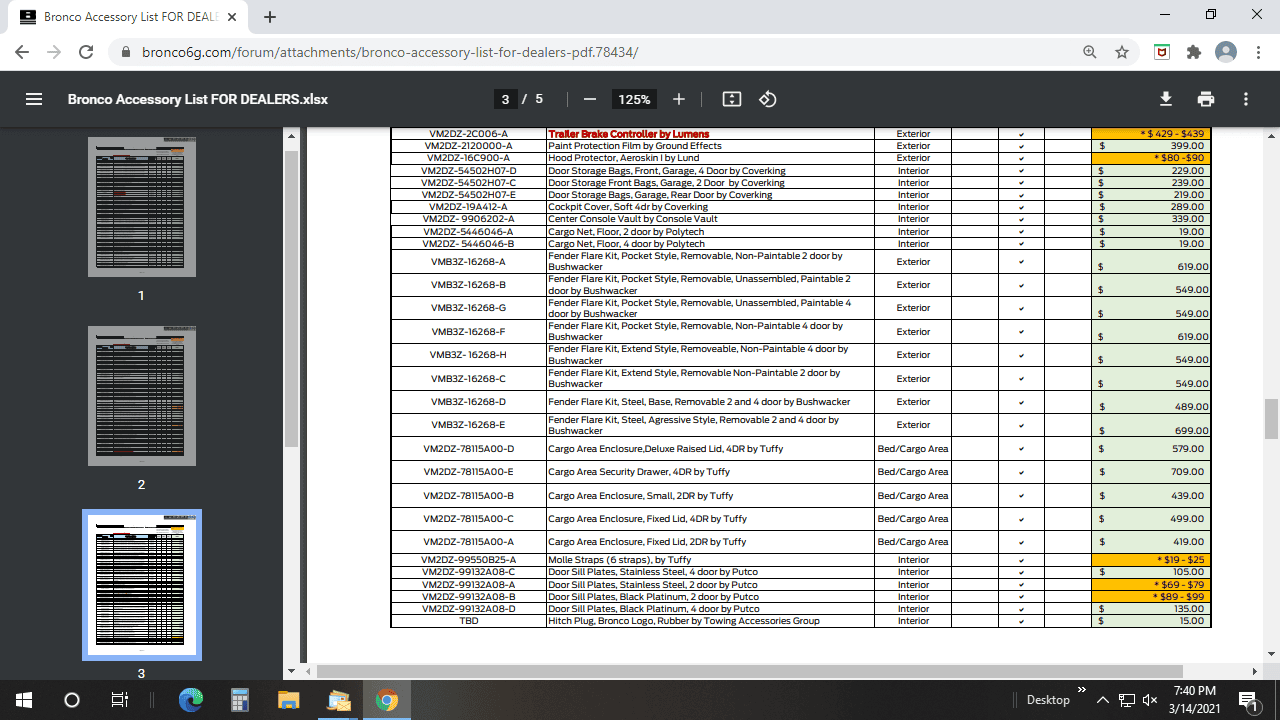Click the Trailer Brake Controller by Lumens text
Screen dimensions: 1280x720
click(629, 134)
